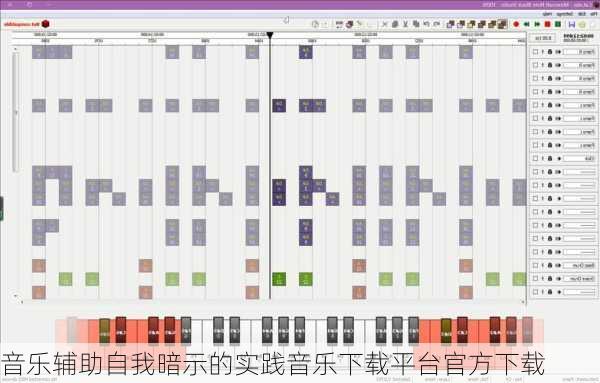Click the Undo arrow icon

pos(437,24)
